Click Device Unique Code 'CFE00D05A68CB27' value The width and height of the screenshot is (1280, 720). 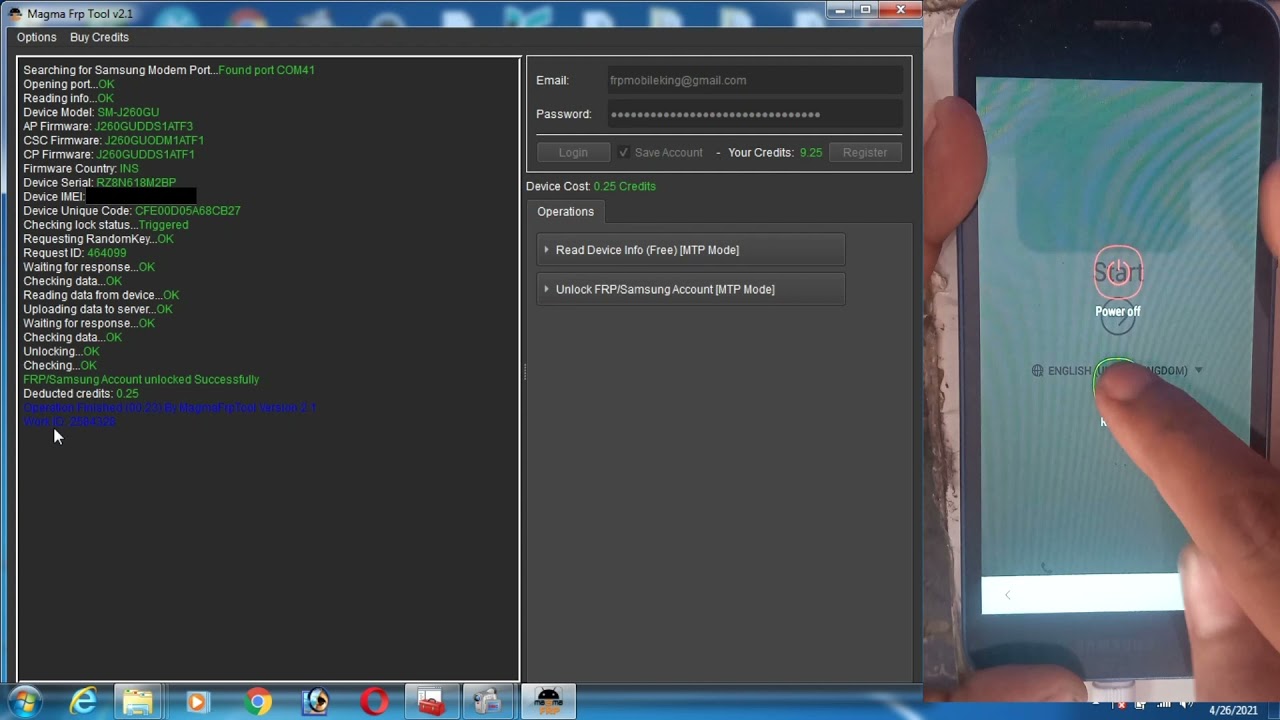188,210
